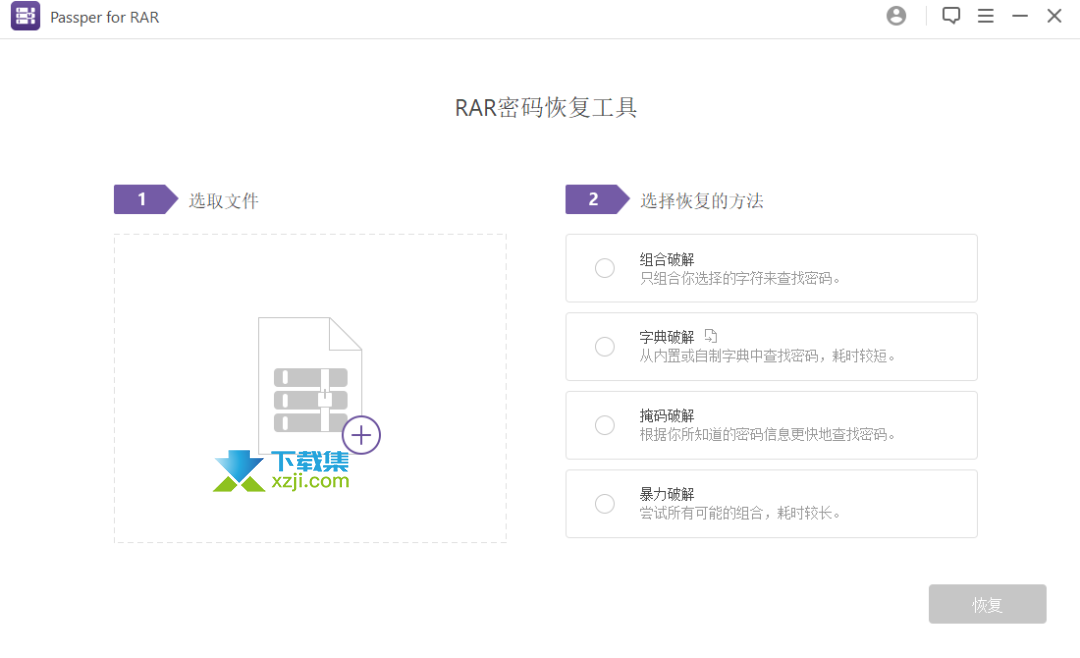This screenshot has width=1080, height=658.
Task: Minimize the Passper for RAR window
Action: pos(1020,16)
